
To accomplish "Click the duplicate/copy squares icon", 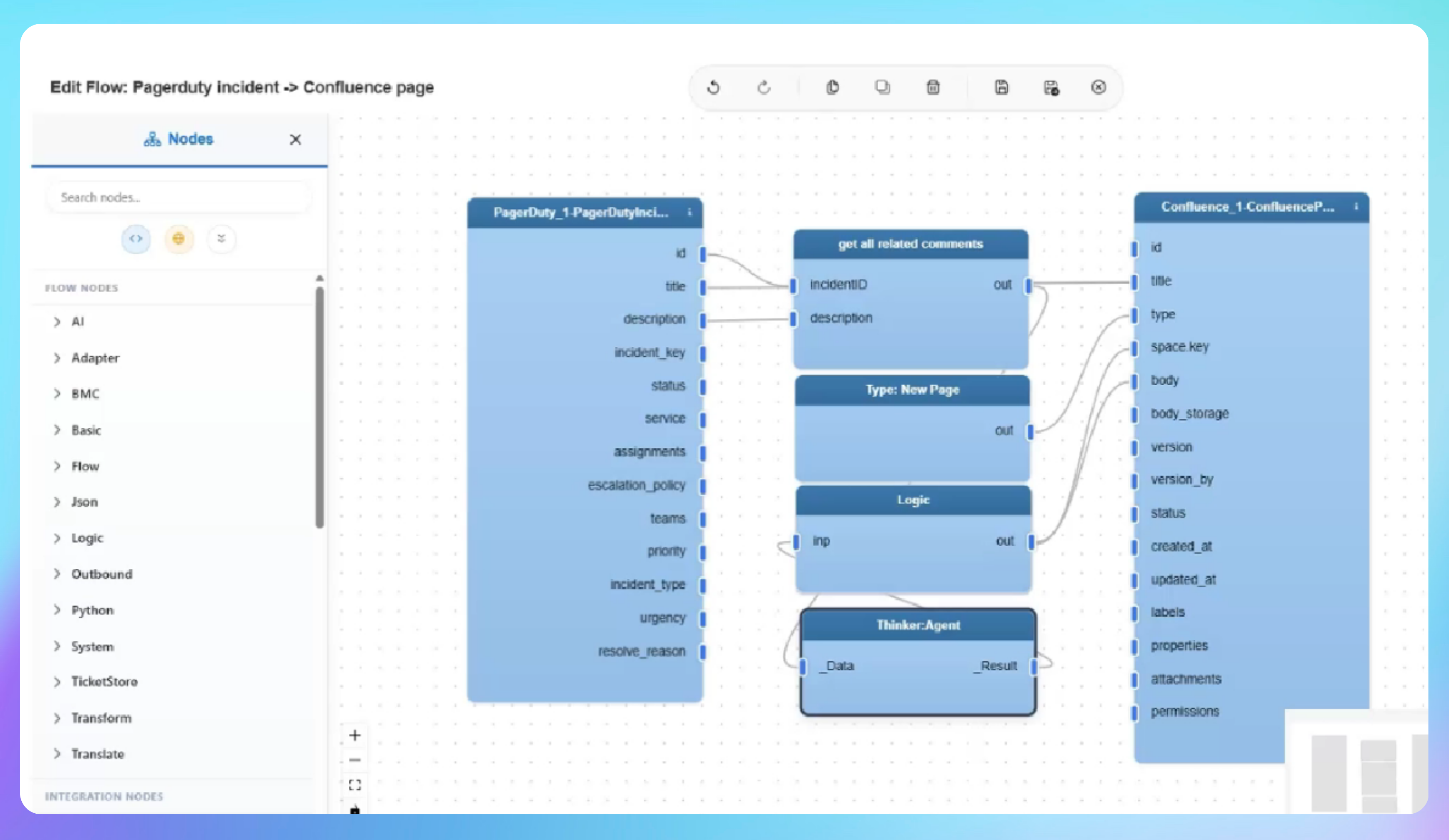I will [x=882, y=87].
